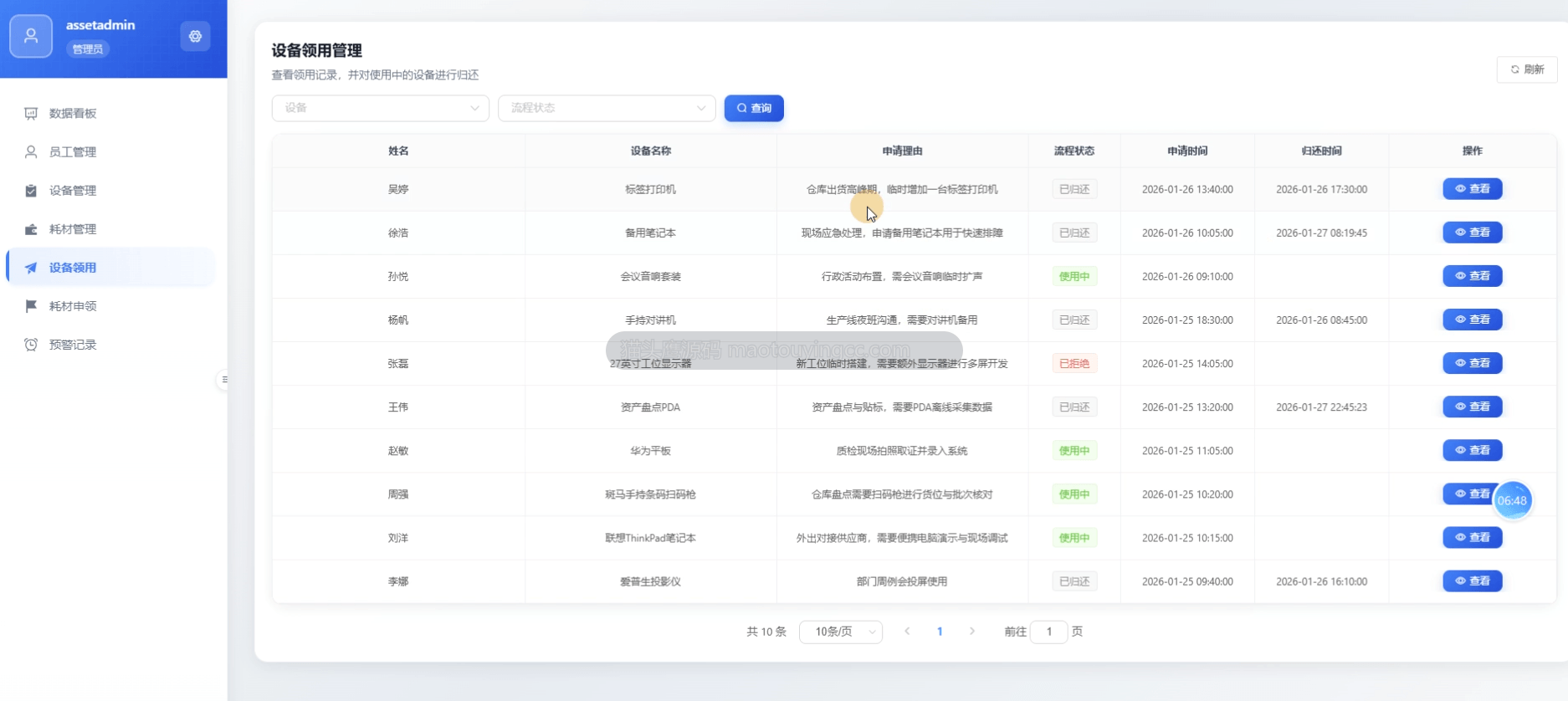Click the assetadmin username
This screenshot has height=701, width=1568.
pos(100,25)
